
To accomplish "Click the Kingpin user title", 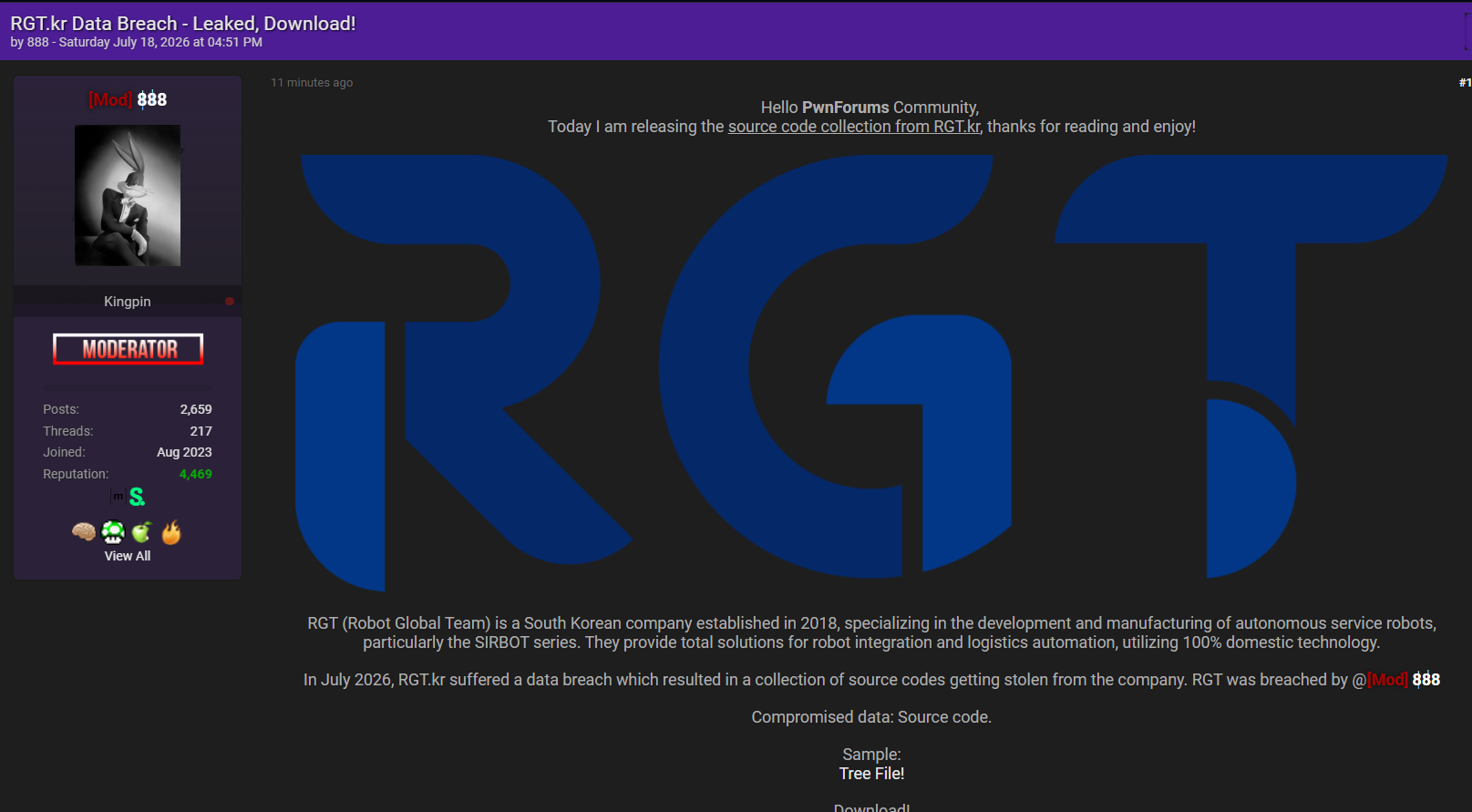I will [x=128, y=302].
